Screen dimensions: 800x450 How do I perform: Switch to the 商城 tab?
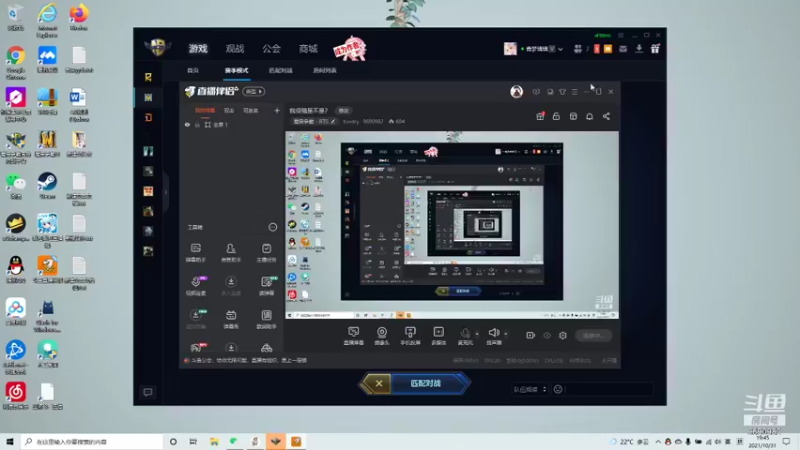[308, 49]
